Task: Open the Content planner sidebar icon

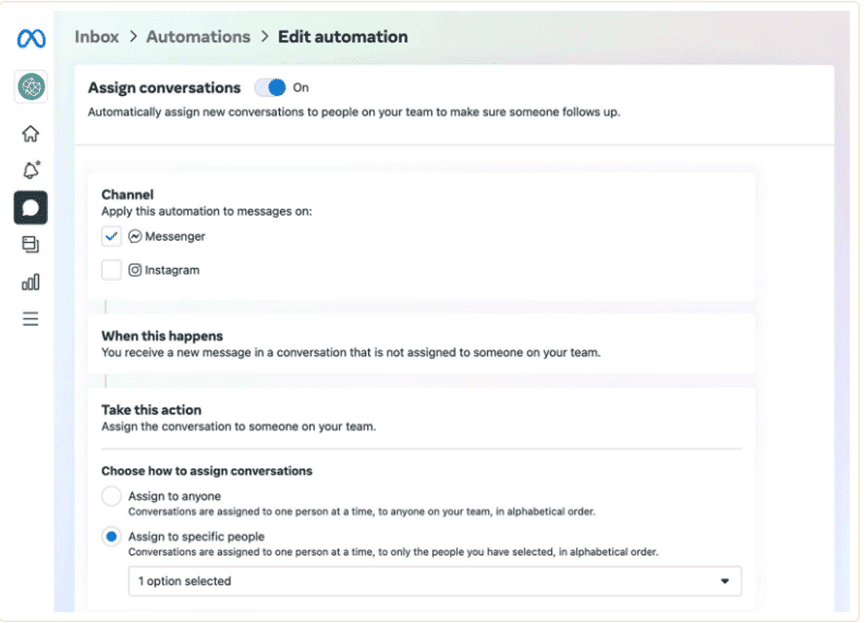Action: point(31,245)
